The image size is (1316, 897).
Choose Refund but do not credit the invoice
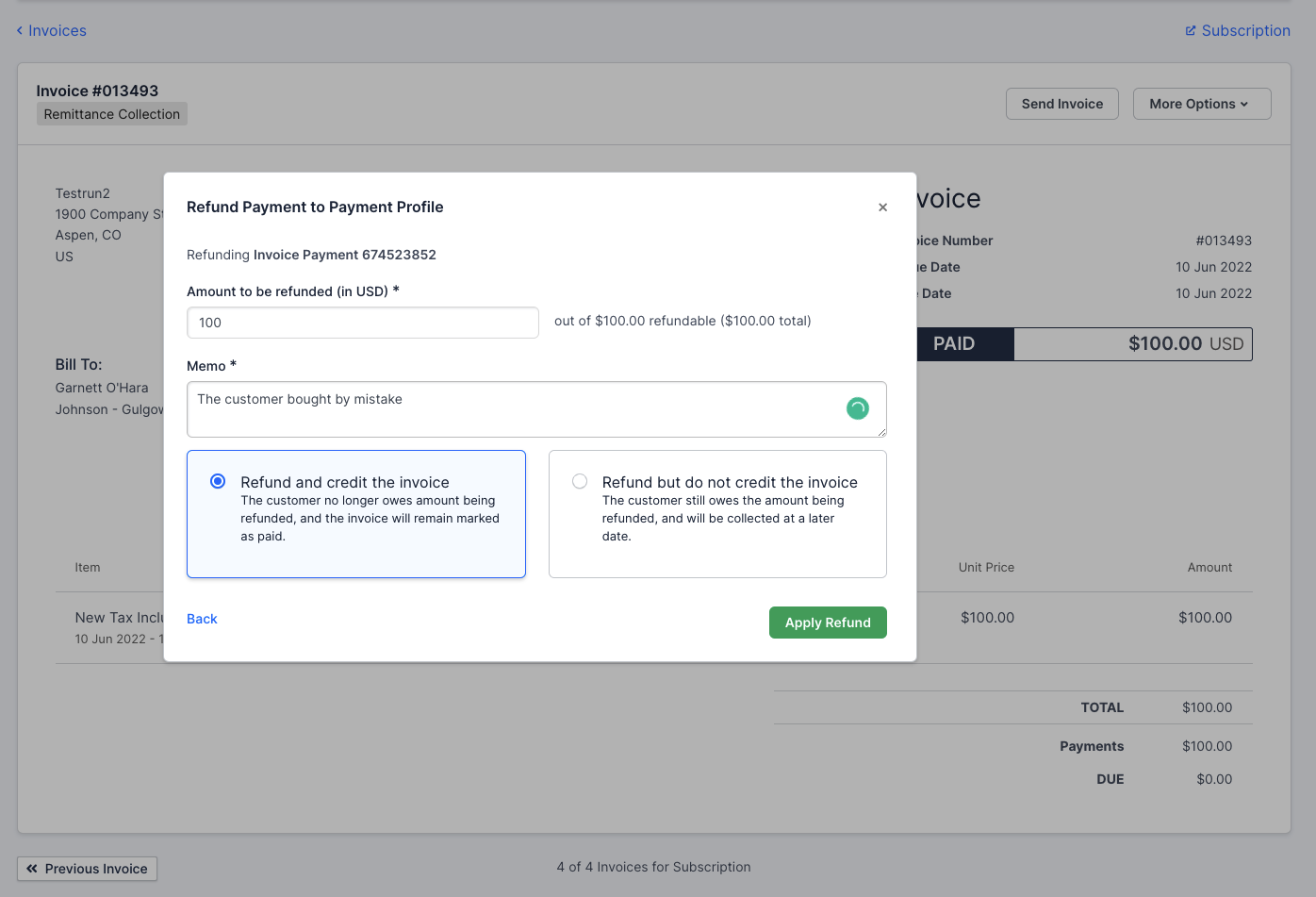pyautogui.click(x=580, y=481)
